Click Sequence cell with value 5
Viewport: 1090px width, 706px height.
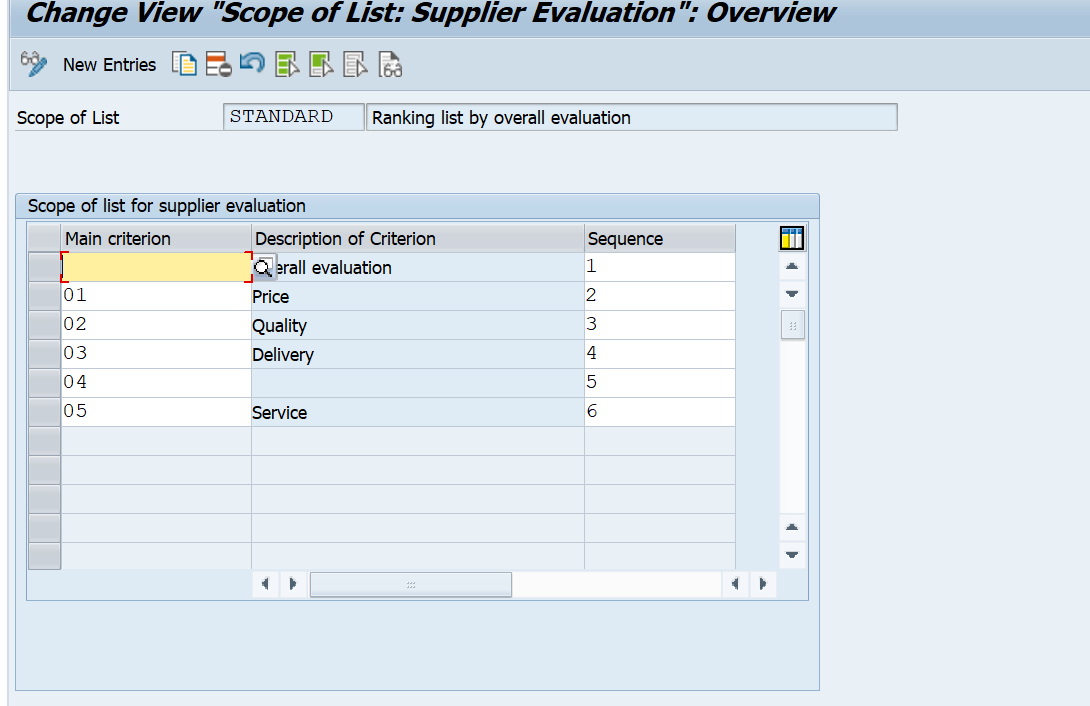coord(660,383)
